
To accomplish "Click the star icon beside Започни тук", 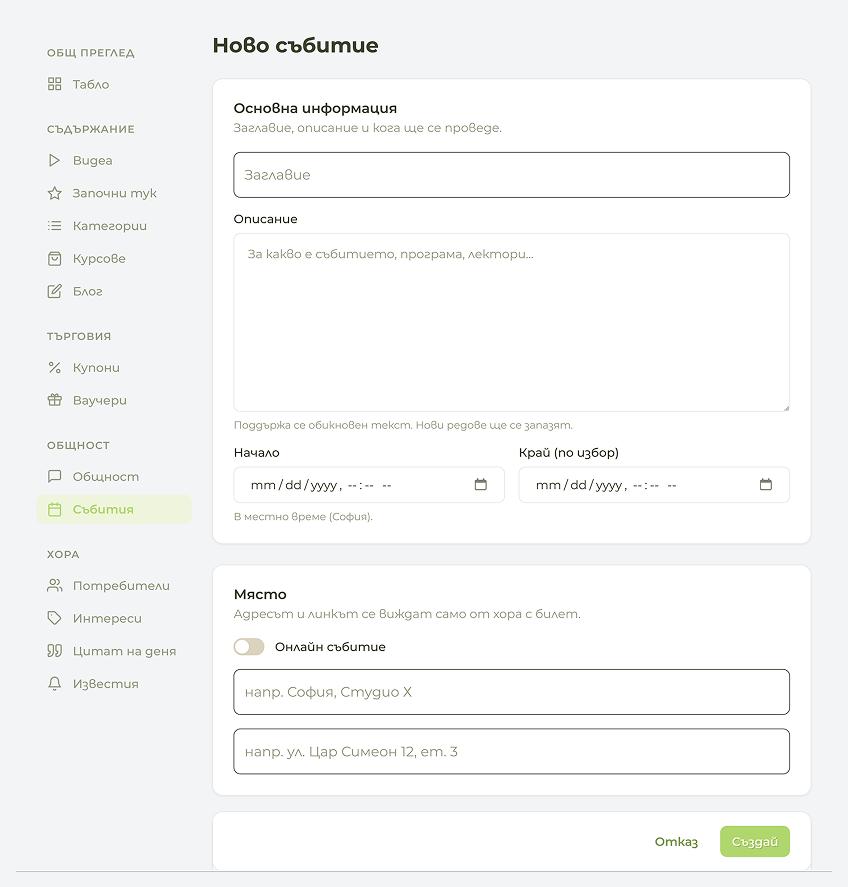I will tap(54, 193).
